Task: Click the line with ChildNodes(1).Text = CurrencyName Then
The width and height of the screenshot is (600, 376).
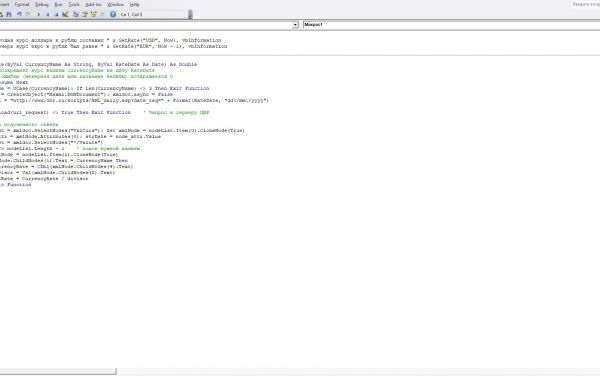Action: coord(64,161)
